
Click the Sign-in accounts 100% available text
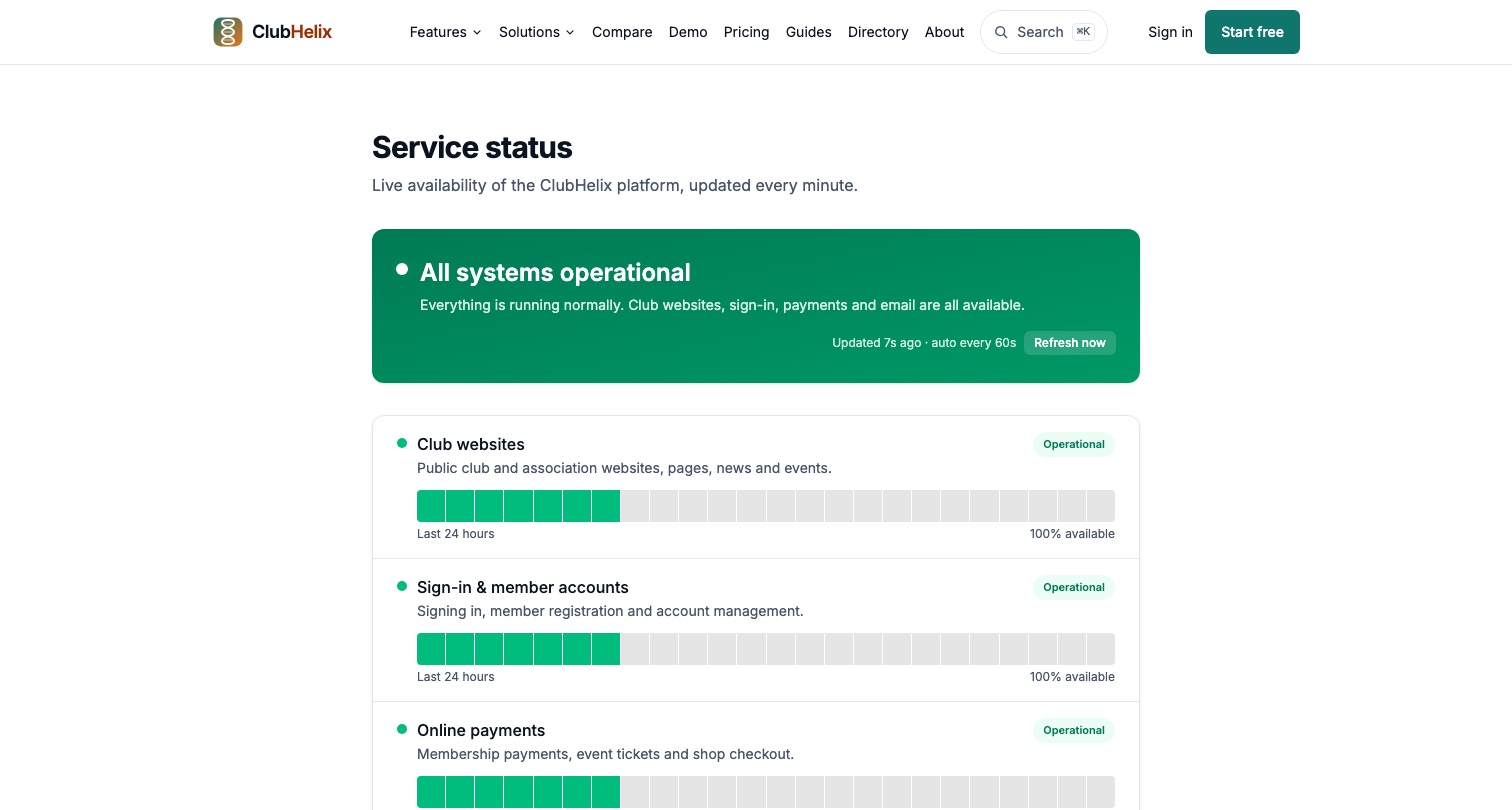pos(1072,677)
